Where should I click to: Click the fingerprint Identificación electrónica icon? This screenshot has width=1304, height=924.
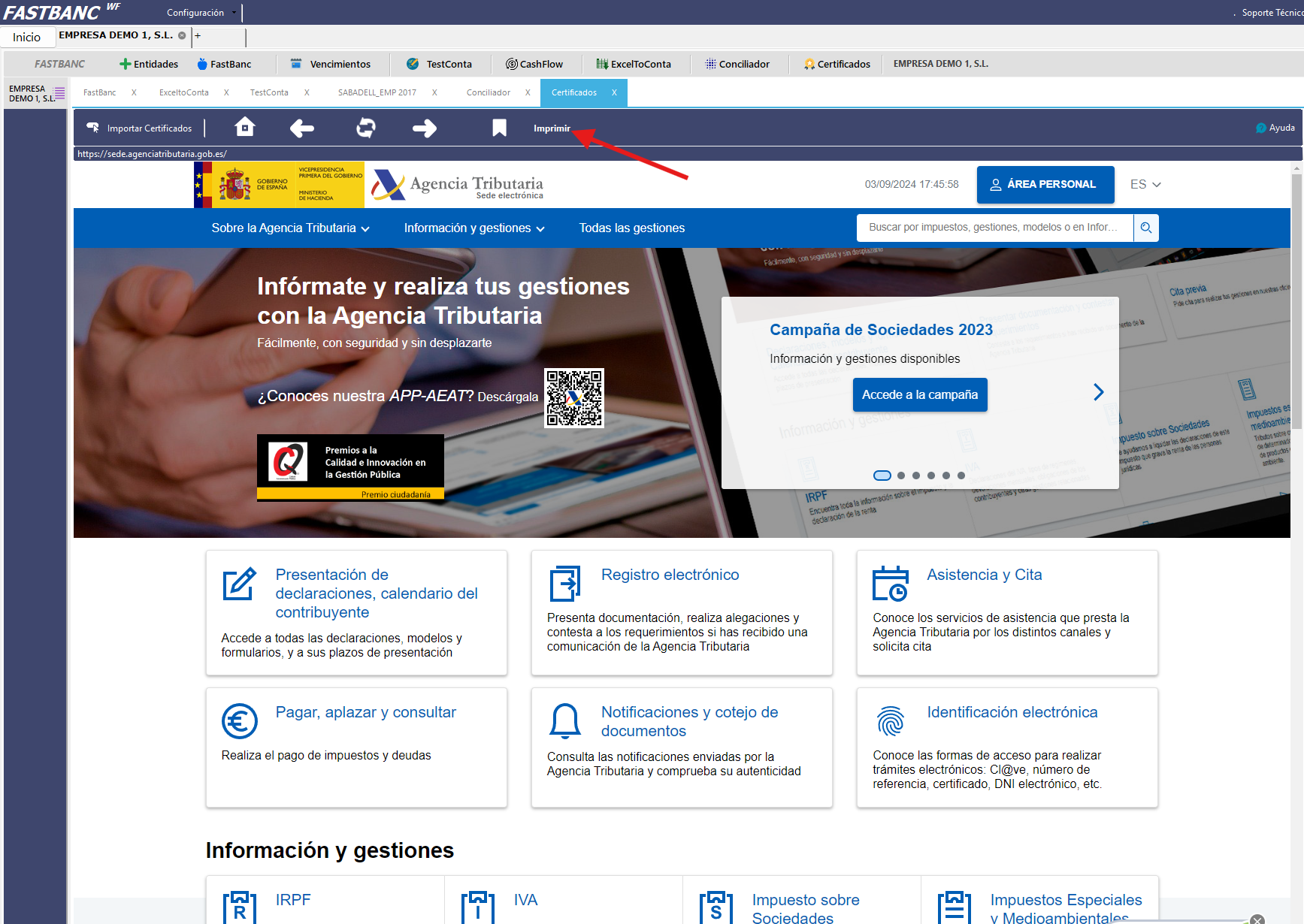pyautogui.click(x=891, y=721)
